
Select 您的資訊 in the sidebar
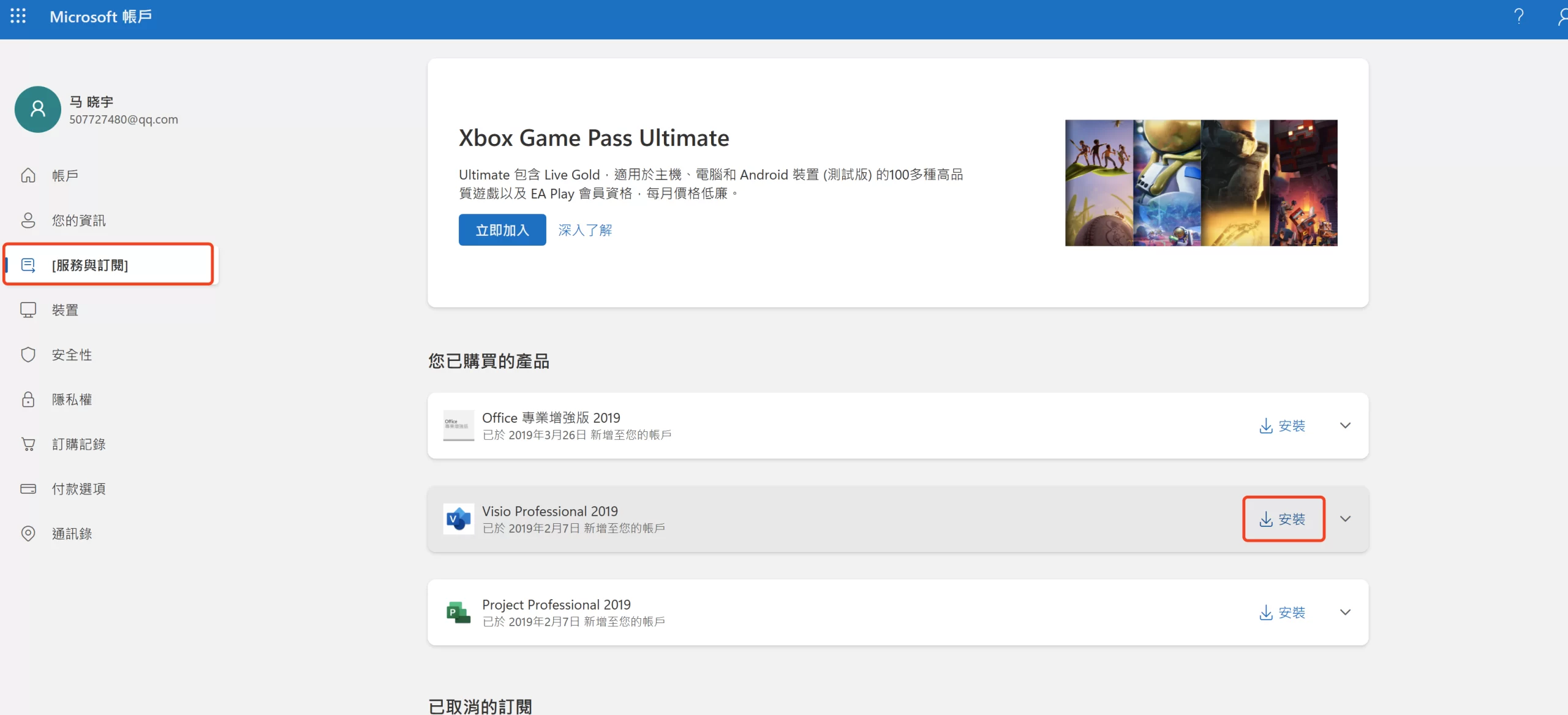point(78,221)
